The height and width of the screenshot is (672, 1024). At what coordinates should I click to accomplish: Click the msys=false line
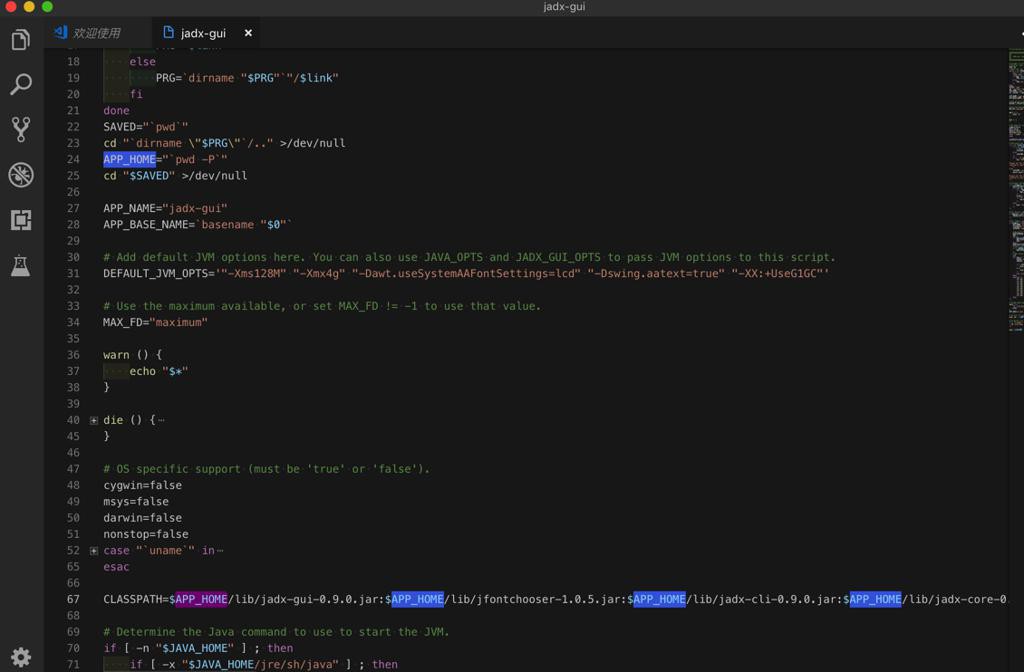pos(136,502)
